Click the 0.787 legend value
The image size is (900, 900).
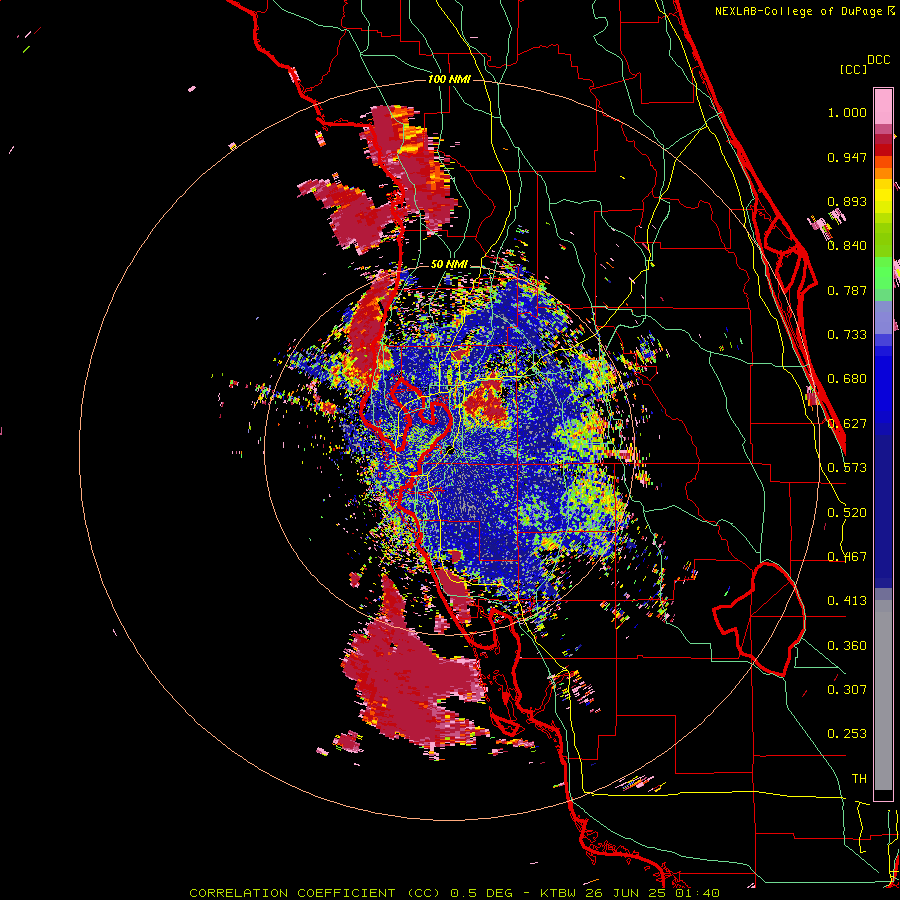(x=847, y=290)
